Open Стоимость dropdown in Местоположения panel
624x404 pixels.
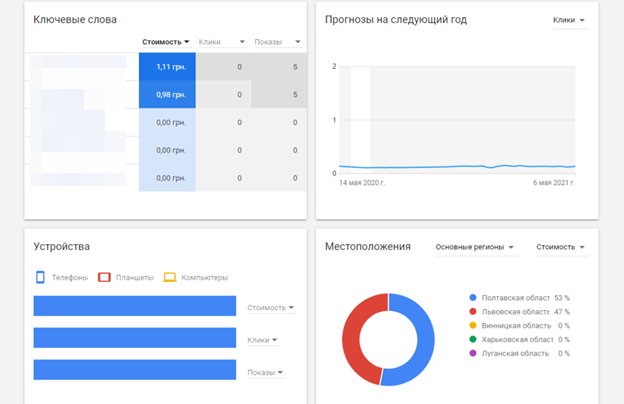(560, 247)
